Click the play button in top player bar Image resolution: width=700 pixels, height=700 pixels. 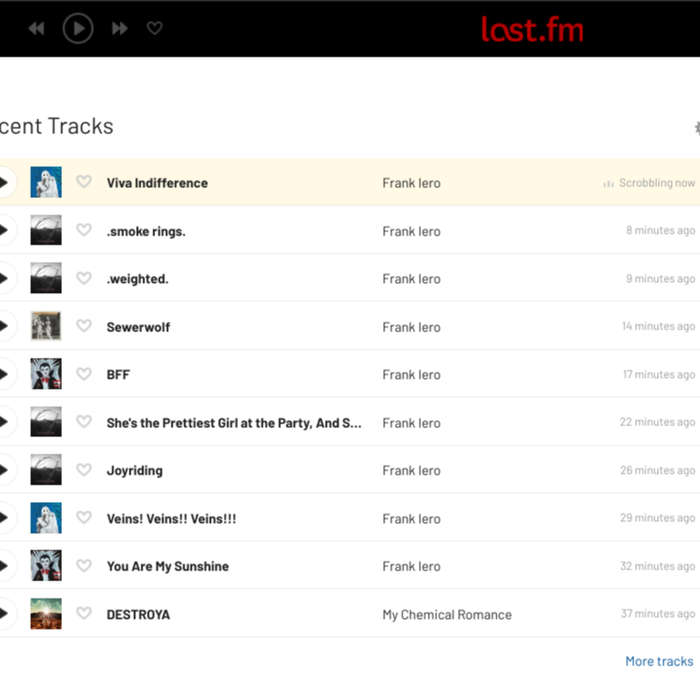(78, 28)
